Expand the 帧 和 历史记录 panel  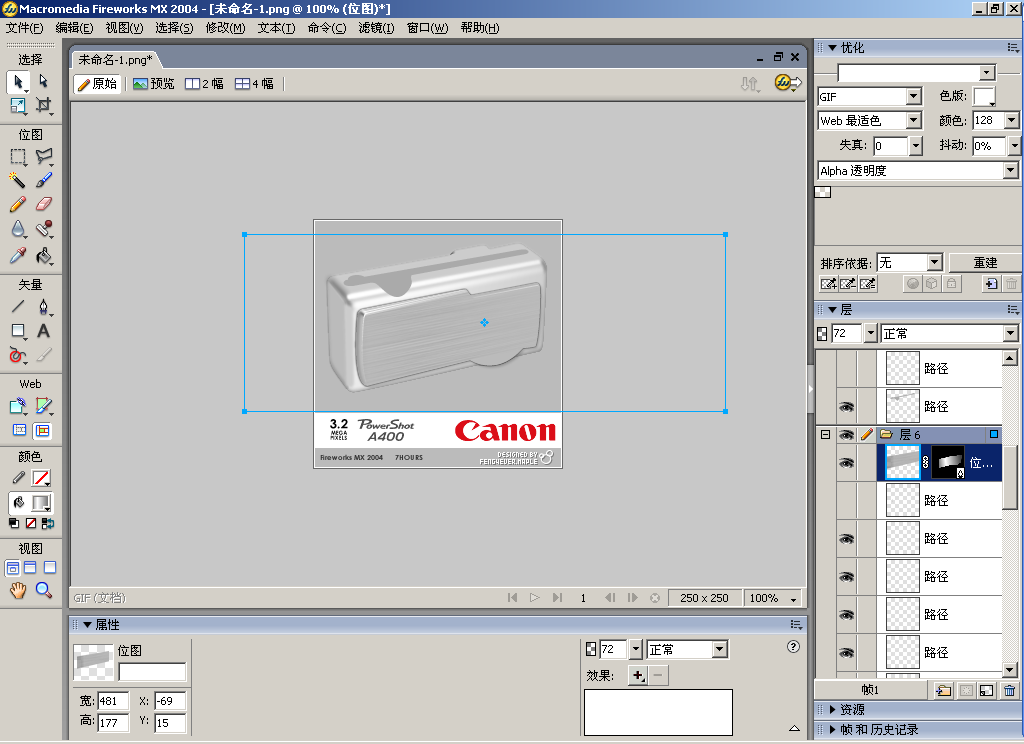[833, 730]
